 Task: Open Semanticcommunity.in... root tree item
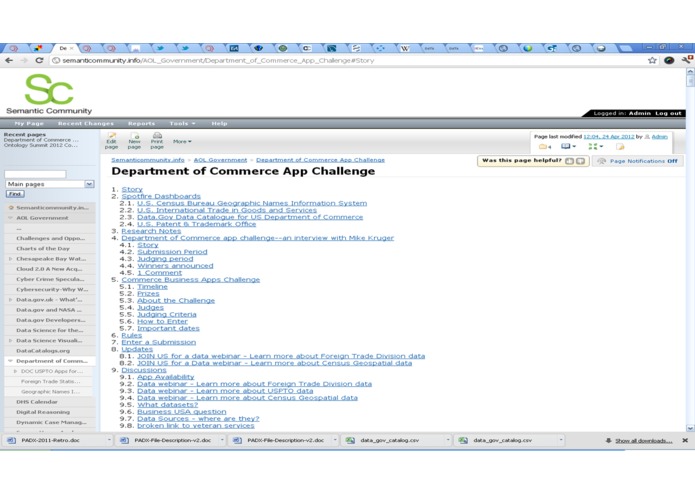pos(52,208)
